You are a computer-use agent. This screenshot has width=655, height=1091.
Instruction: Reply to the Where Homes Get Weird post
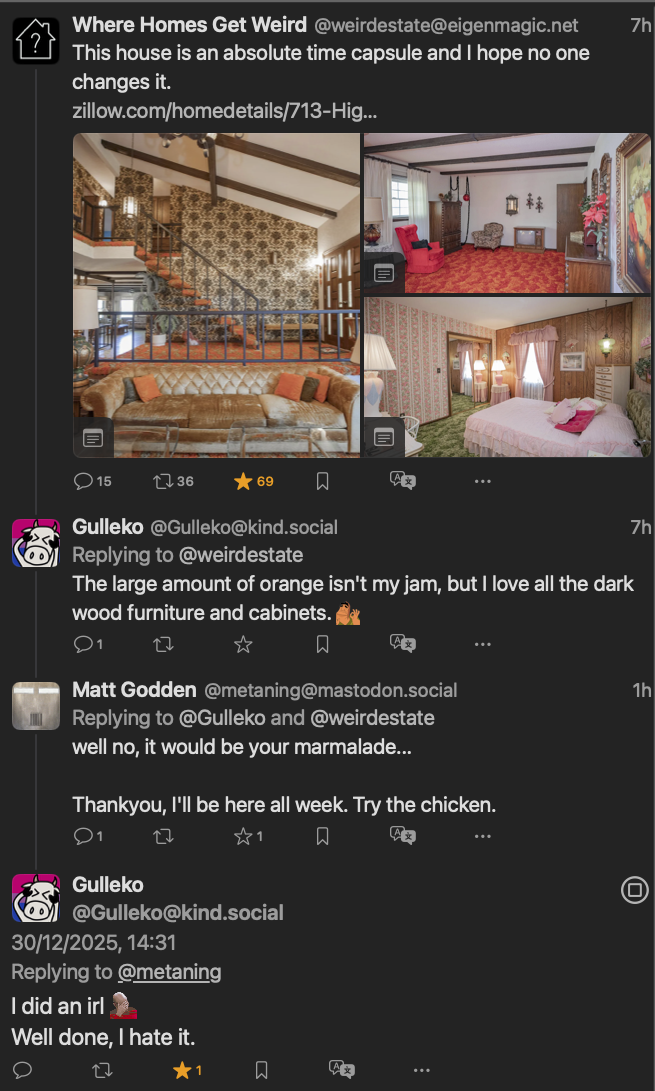click(83, 481)
